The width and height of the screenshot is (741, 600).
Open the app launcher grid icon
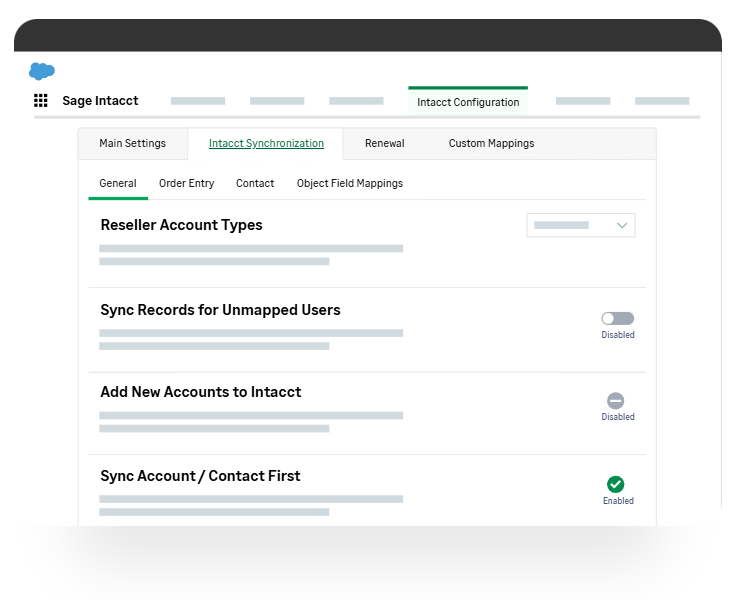point(41,100)
